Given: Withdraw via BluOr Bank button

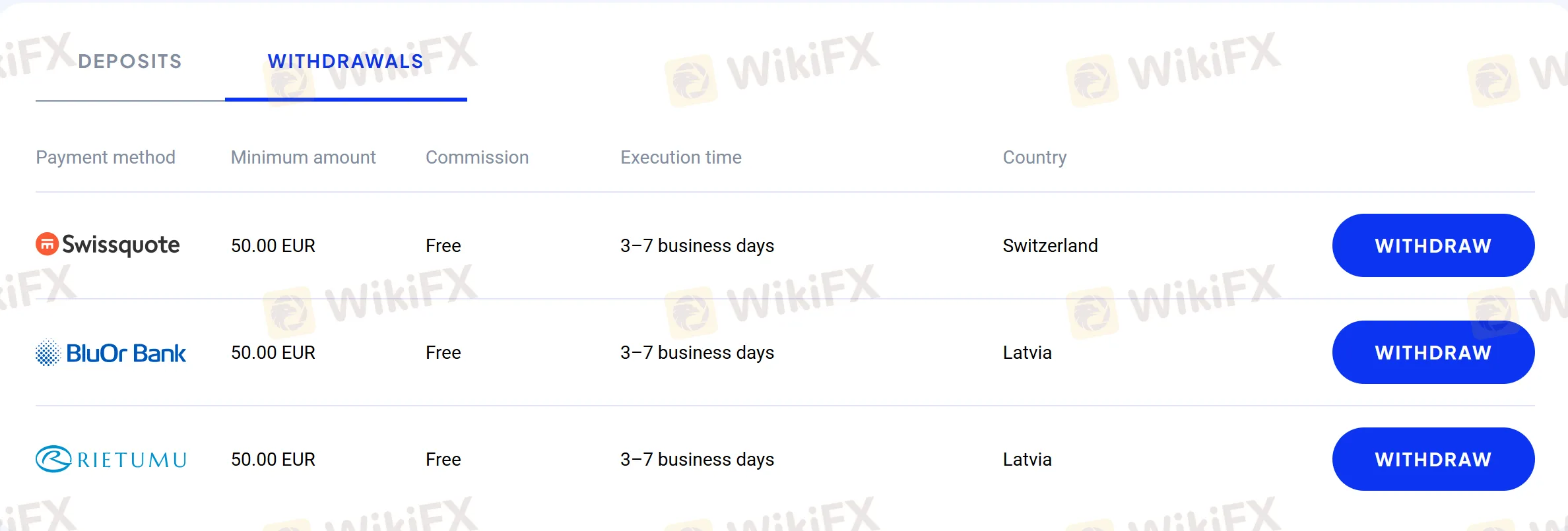Looking at the screenshot, I should point(1433,352).
